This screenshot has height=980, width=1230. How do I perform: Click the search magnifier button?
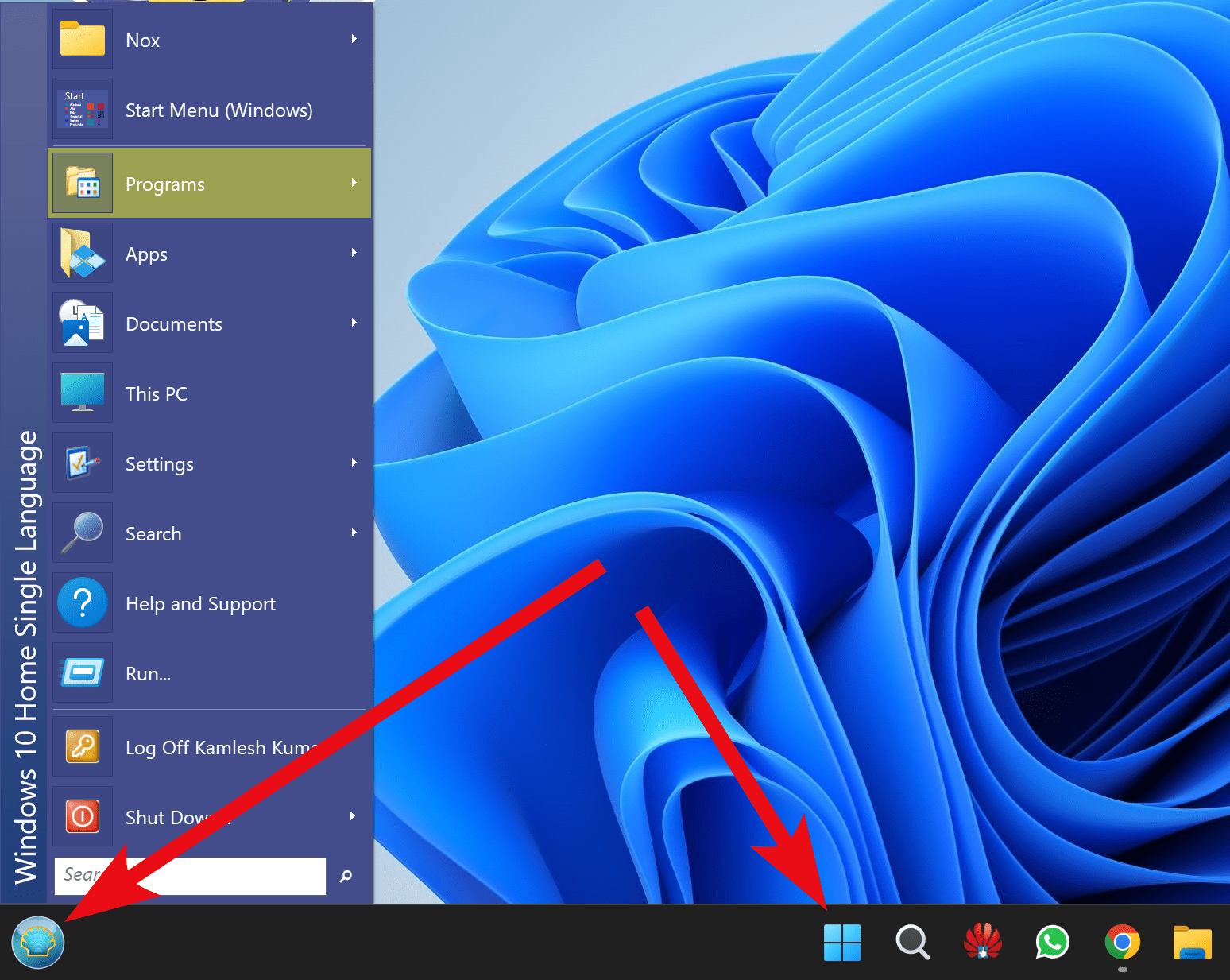(345, 876)
